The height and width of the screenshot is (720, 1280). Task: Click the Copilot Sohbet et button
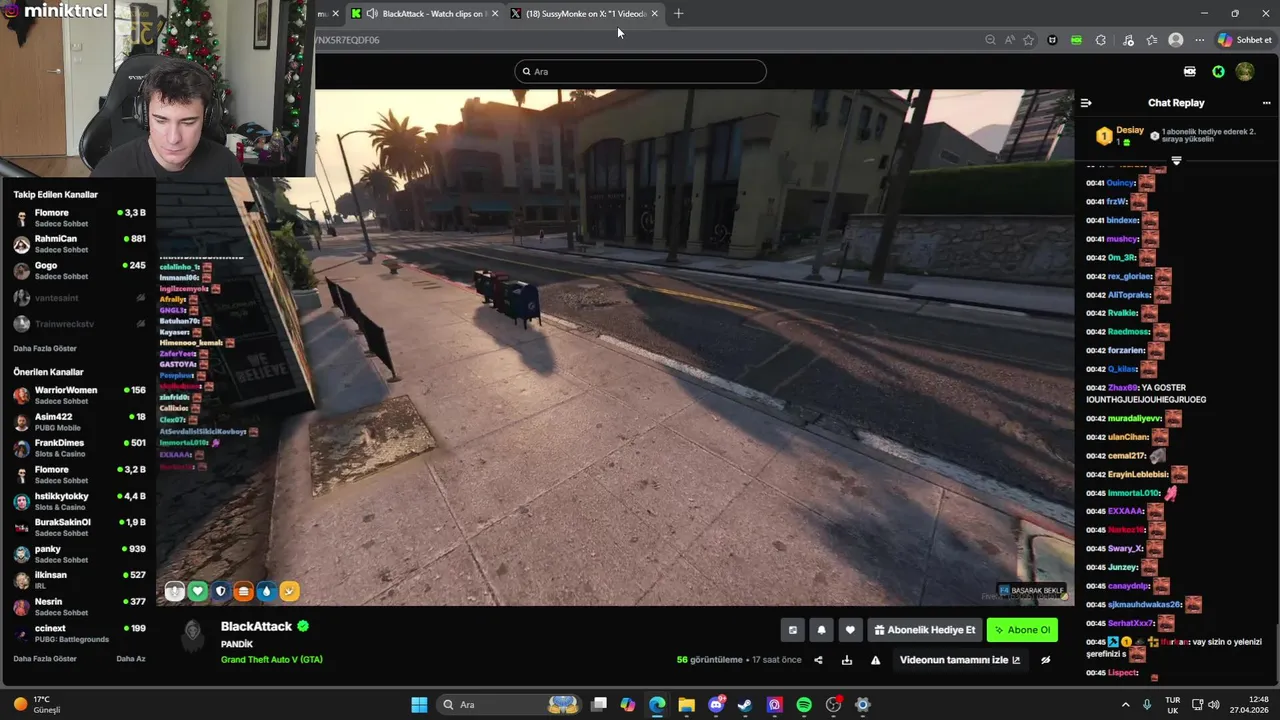pyautogui.click(x=1245, y=40)
